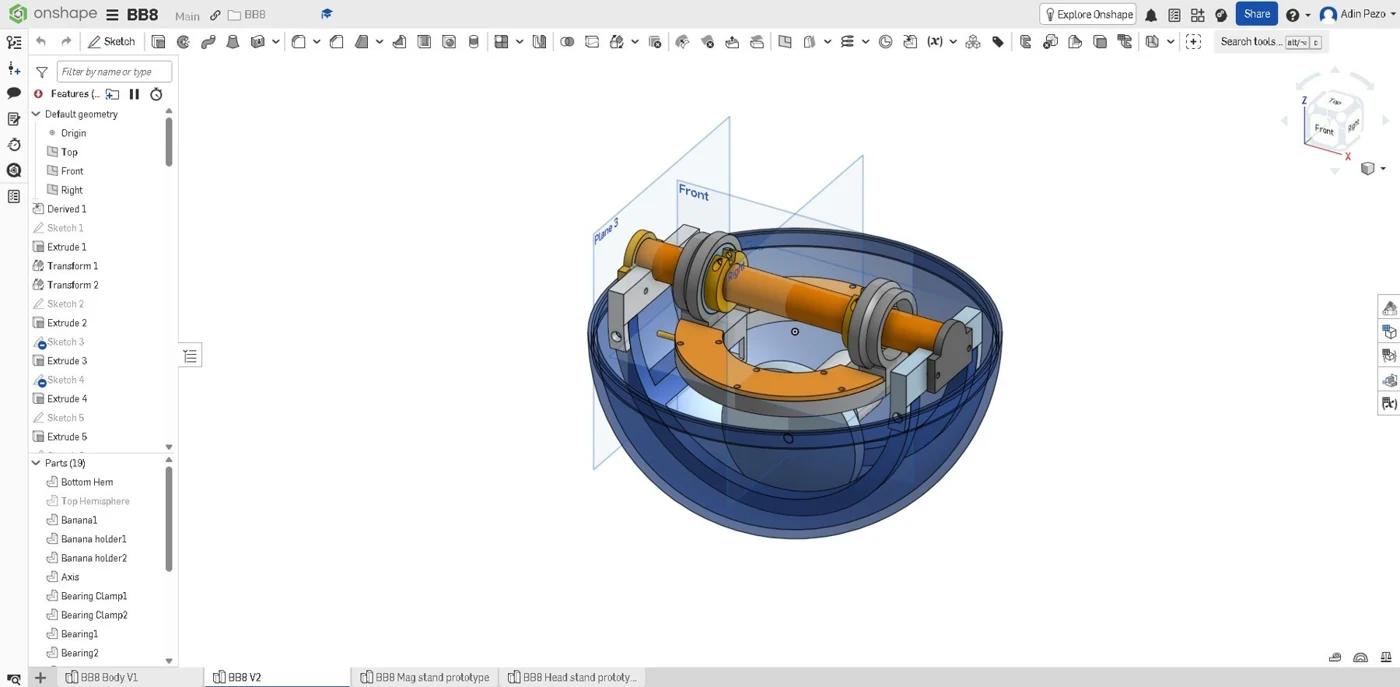Click the filter funnel icon
Image resolution: width=1400 pixels, height=687 pixels.
coord(42,72)
